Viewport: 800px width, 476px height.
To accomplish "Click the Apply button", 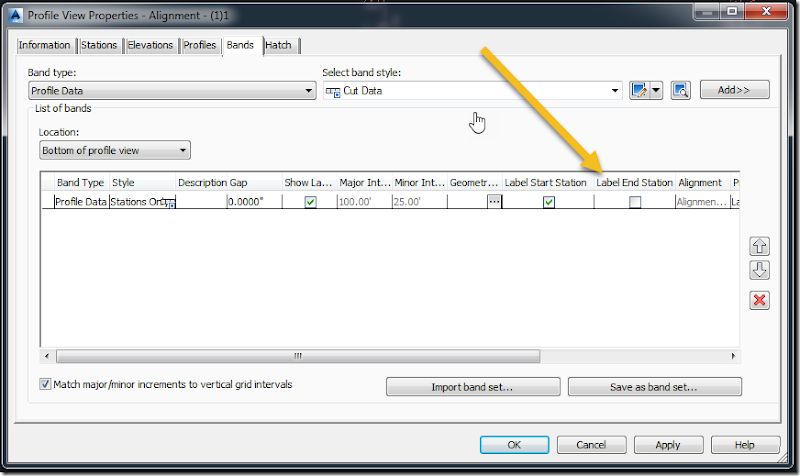I will tap(668, 444).
